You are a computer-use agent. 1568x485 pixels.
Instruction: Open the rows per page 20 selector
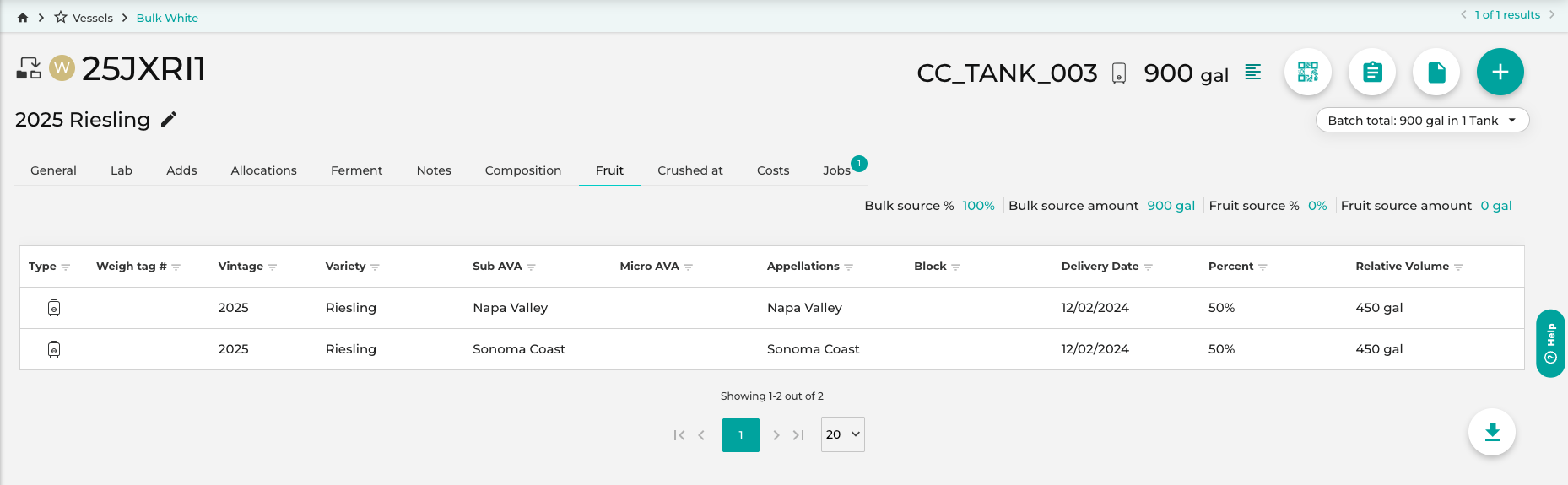pos(843,434)
